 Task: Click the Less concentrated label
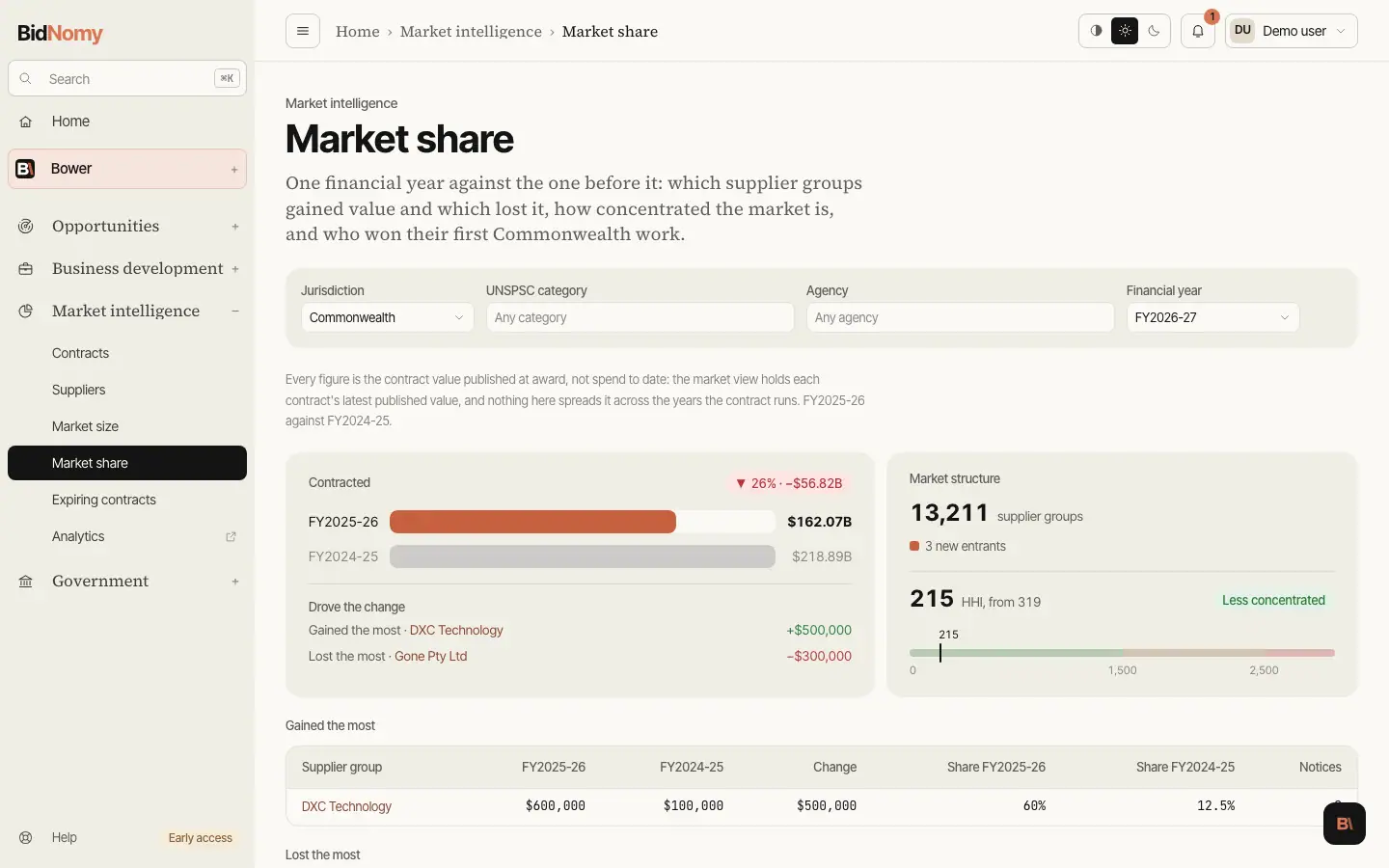pyautogui.click(x=1273, y=600)
